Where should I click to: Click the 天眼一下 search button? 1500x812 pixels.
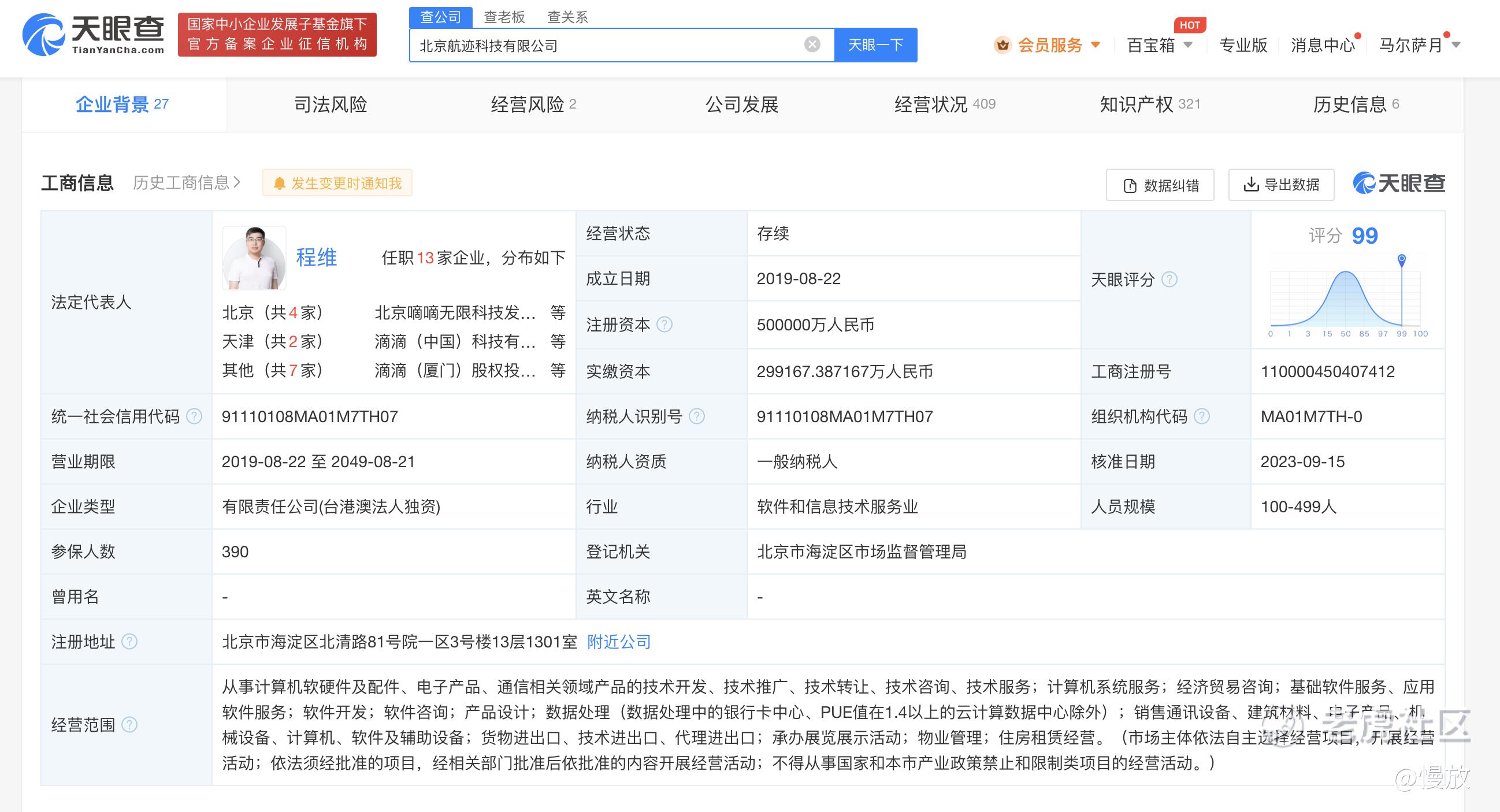point(876,45)
